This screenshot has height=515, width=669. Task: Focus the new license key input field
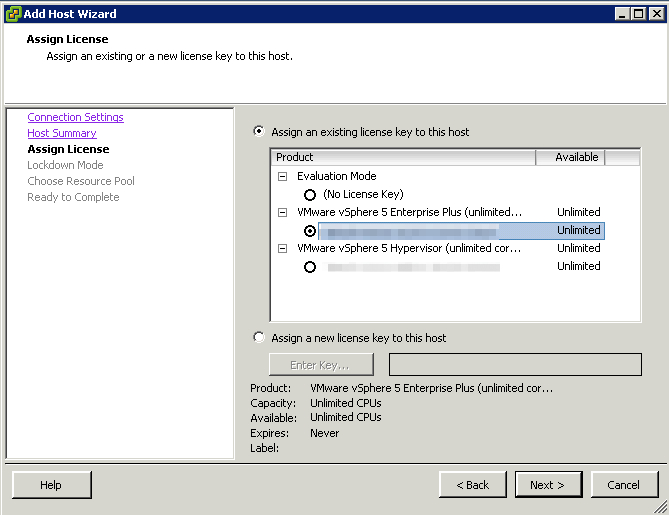coord(515,364)
